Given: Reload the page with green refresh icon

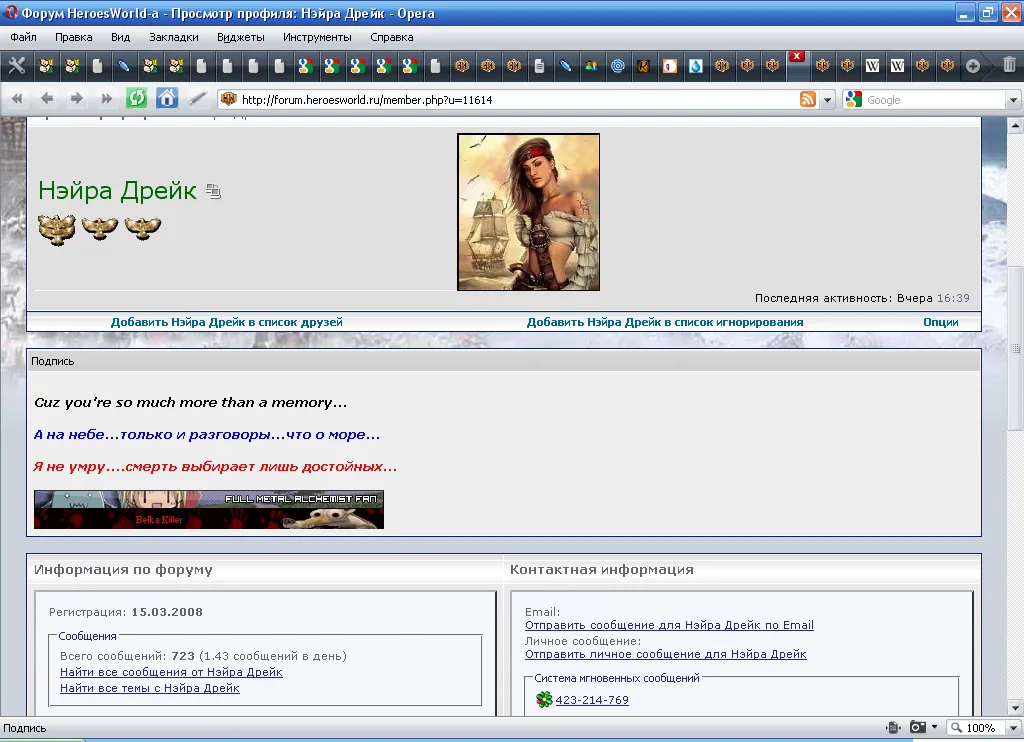Looking at the screenshot, I should (136, 99).
